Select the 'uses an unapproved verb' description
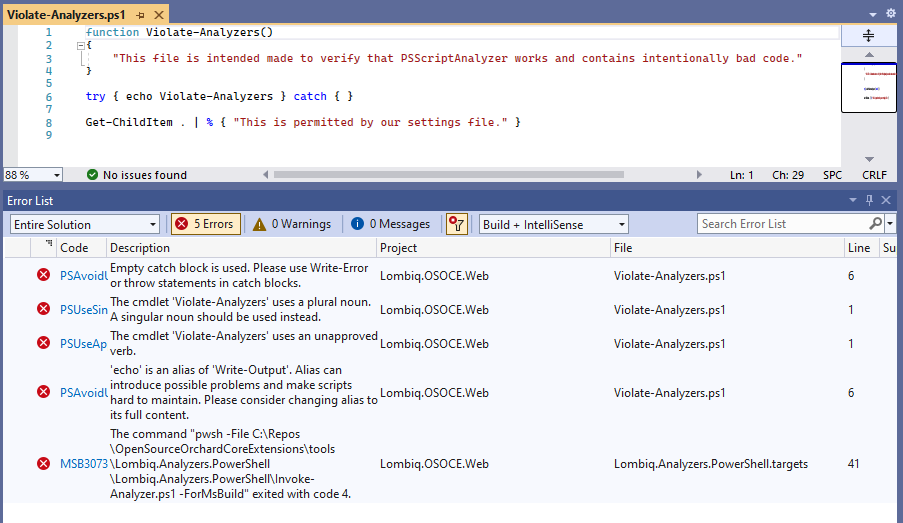Viewport: 903px width, 523px height. [244, 343]
